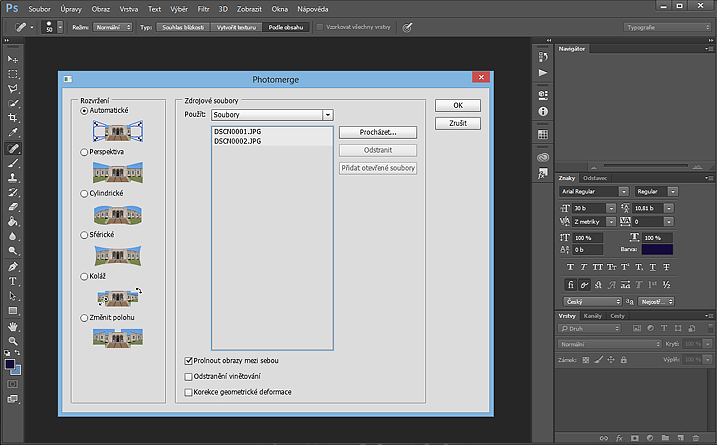
Task: Select Perspektiva layout option
Action: (x=84, y=152)
